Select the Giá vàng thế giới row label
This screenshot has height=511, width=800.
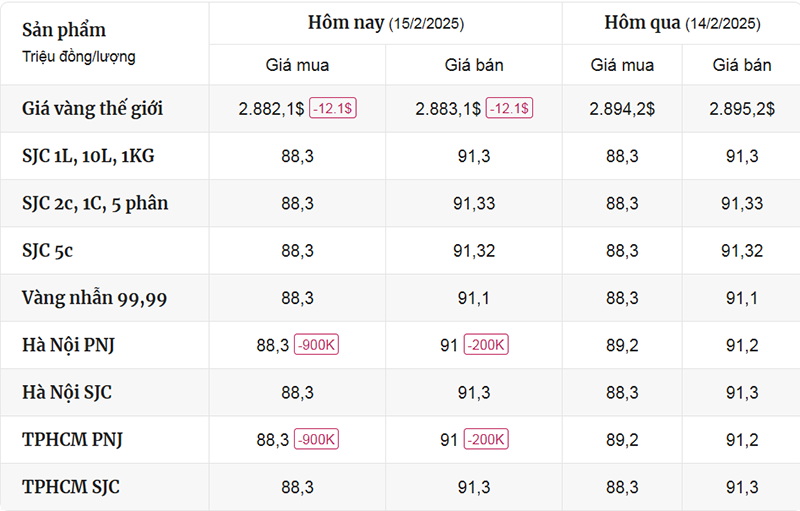[x=92, y=109]
